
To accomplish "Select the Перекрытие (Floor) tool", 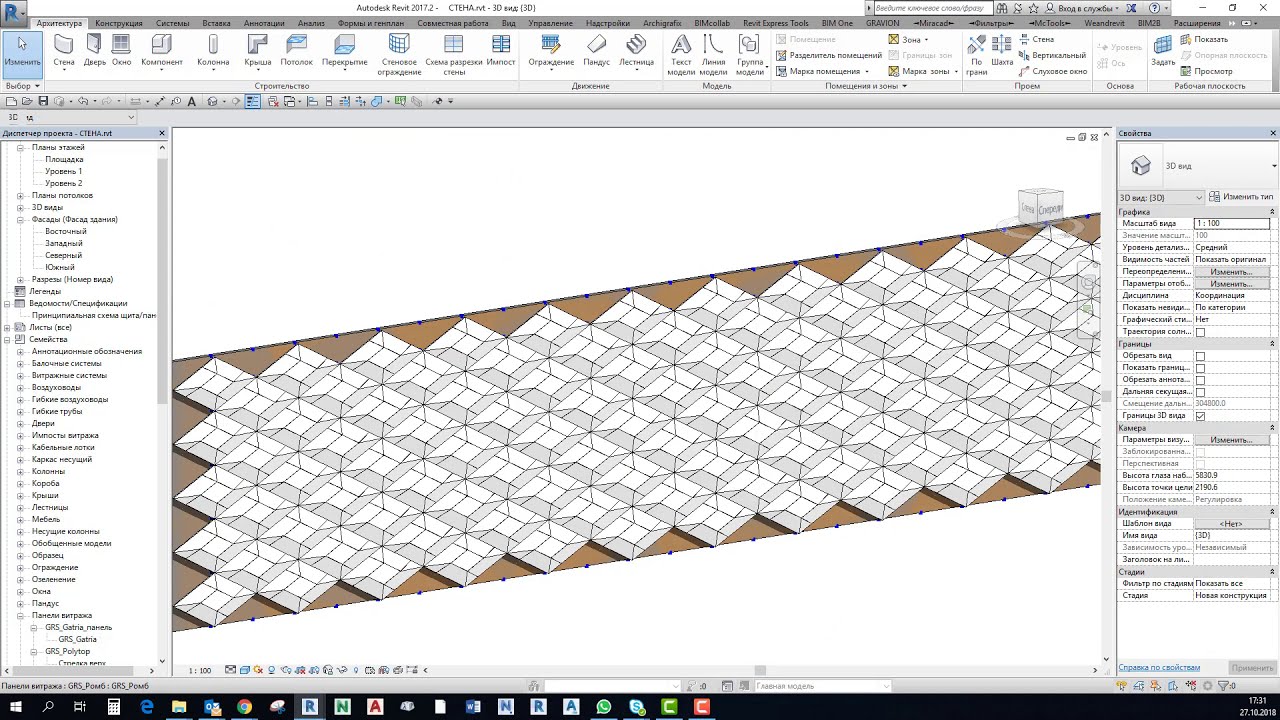I will (x=345, y=51).
